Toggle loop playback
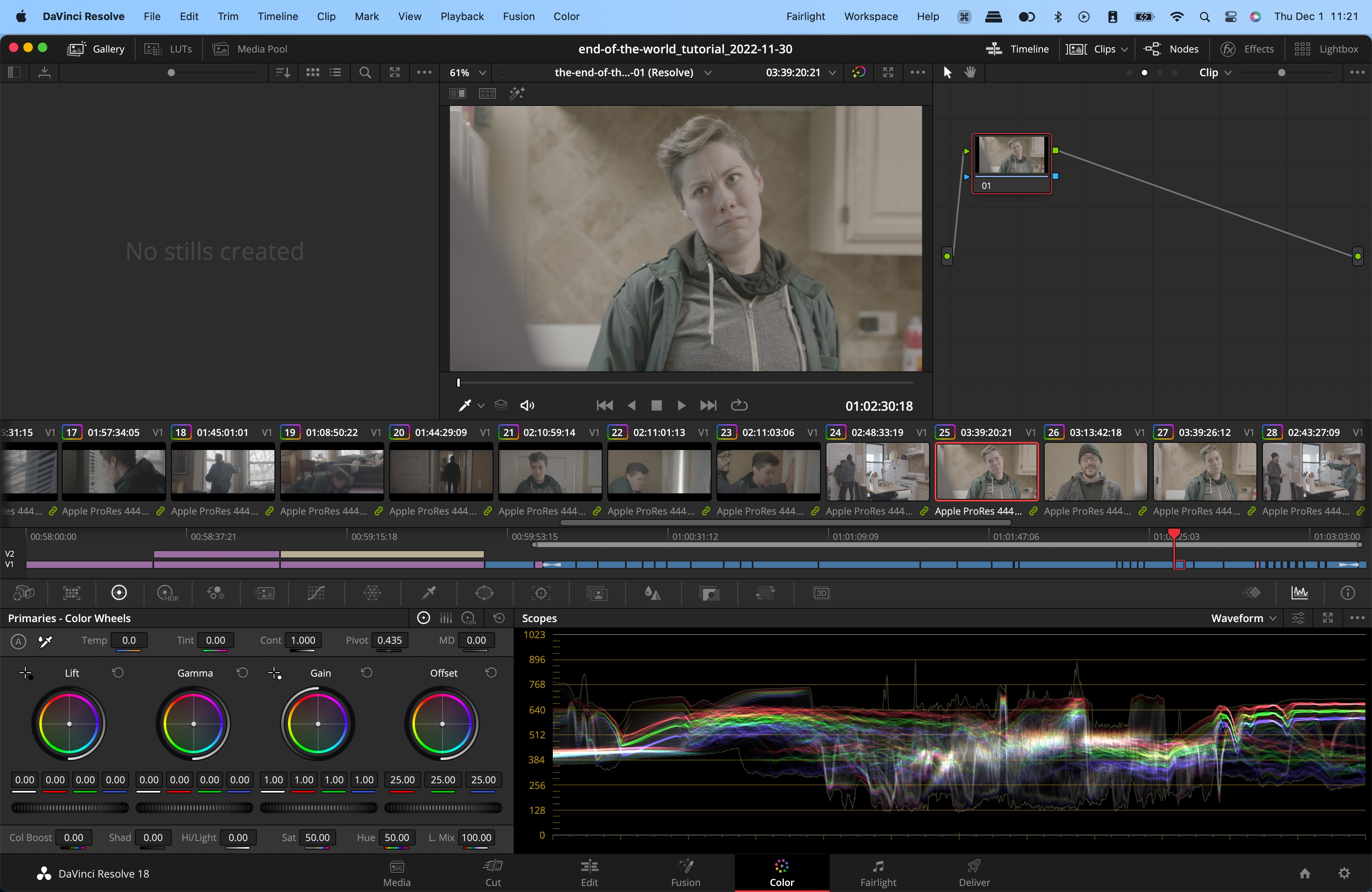 coord(739,405)
